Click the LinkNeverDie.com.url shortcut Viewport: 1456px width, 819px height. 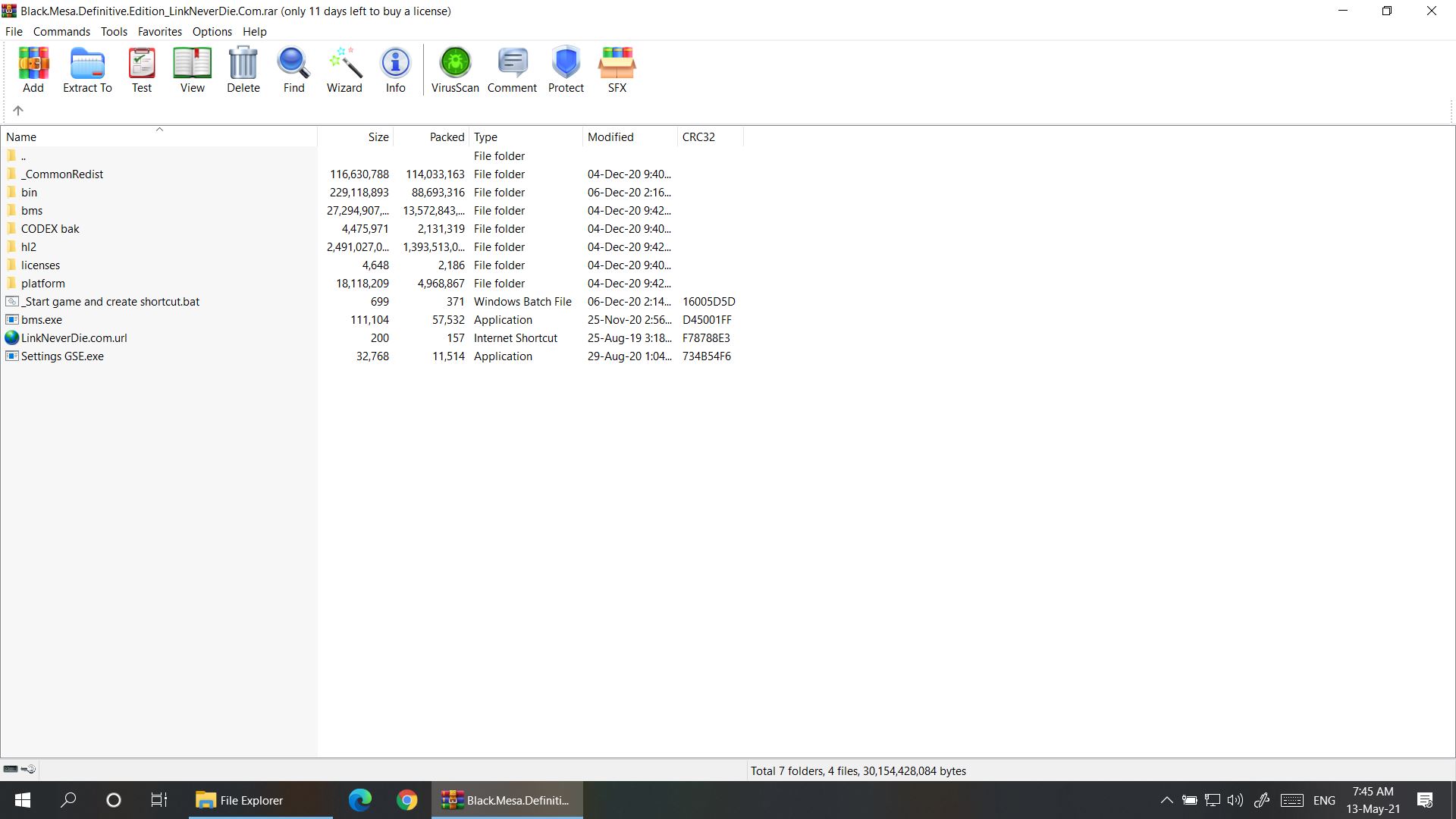(75, 338)
